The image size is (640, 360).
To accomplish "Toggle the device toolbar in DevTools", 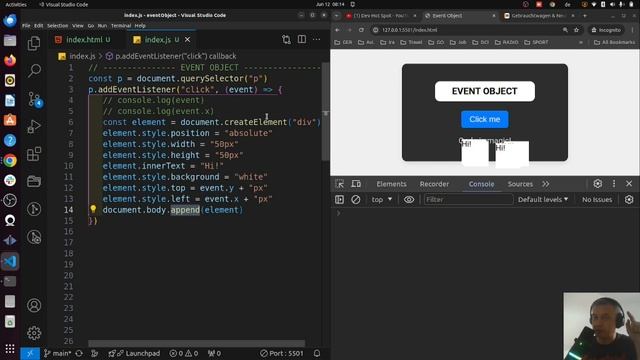I will pos(356,184).
